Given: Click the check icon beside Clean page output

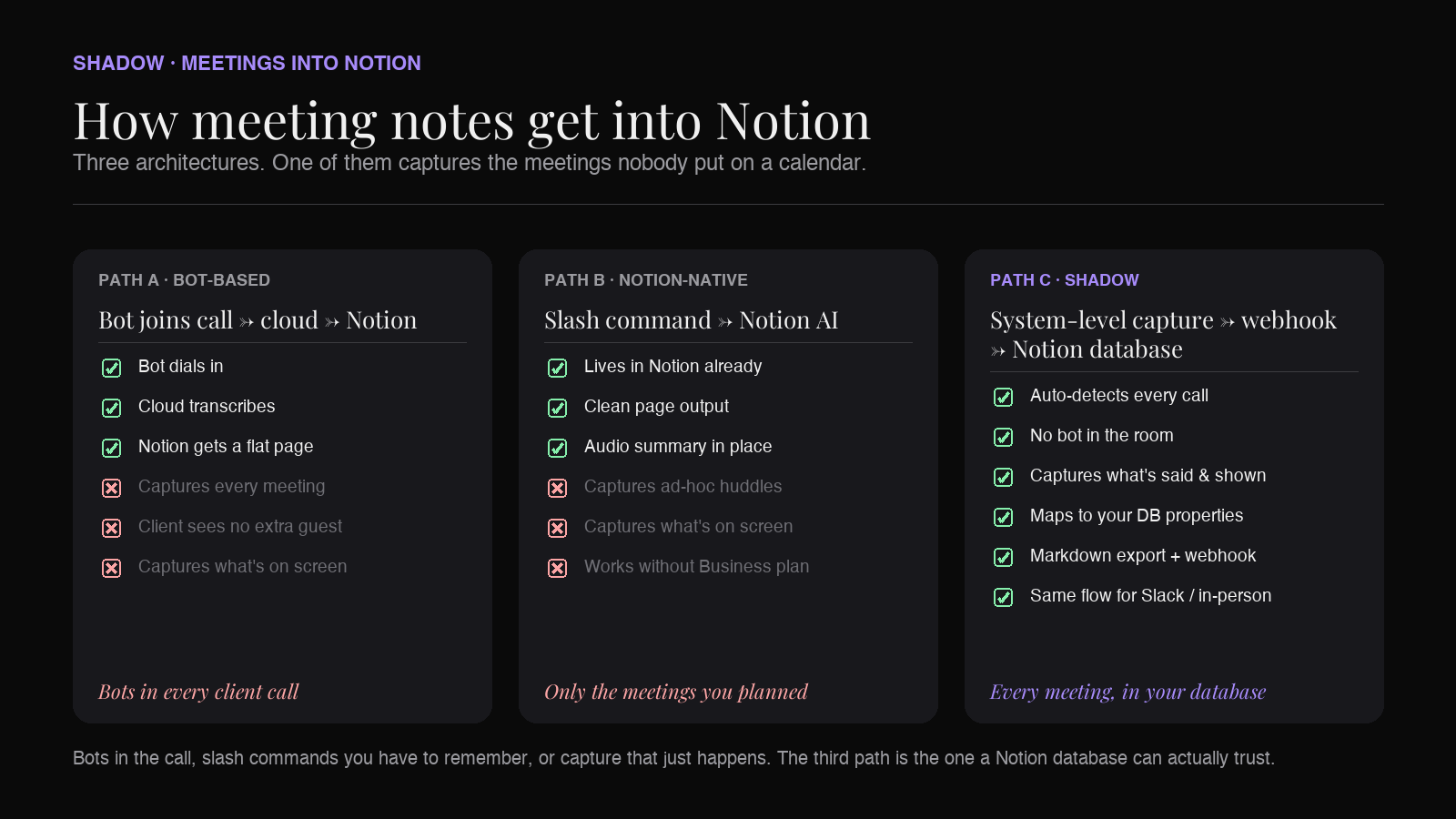Looking at the screenshot, I should click(x=557, y=408).
